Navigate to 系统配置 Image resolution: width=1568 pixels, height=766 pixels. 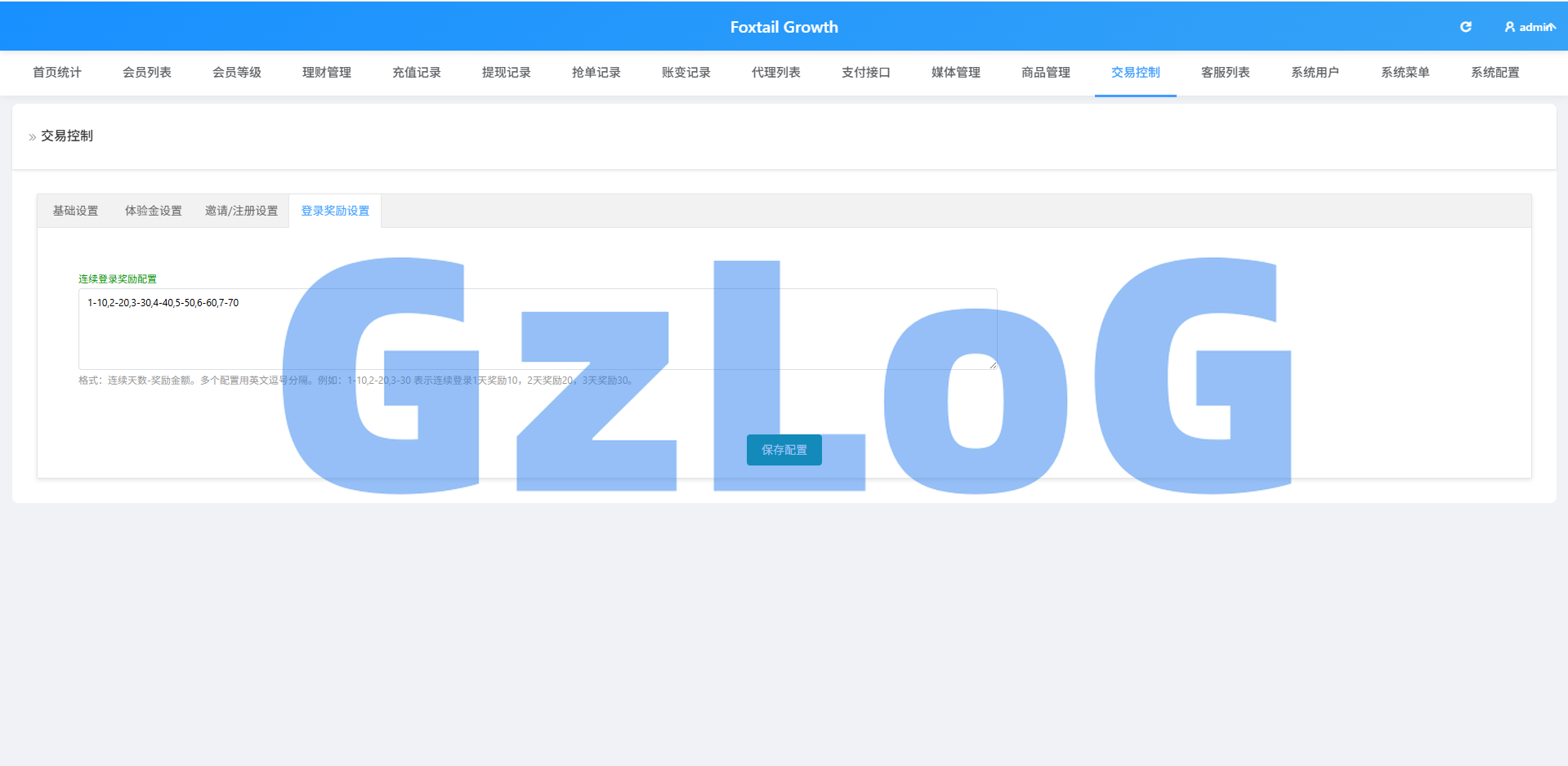pos(1495,73)
